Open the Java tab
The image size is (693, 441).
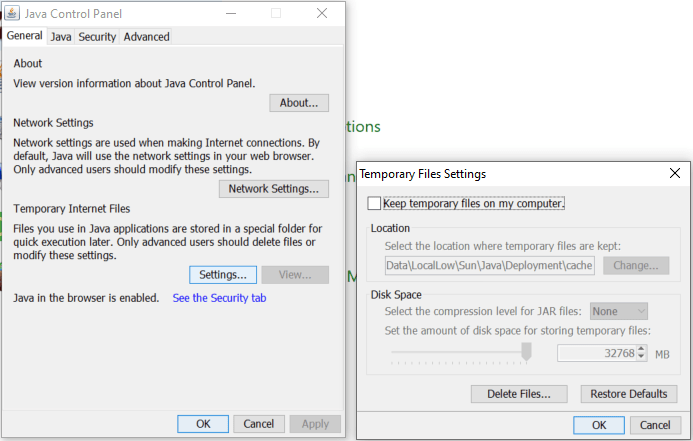[x=61, y=37]
